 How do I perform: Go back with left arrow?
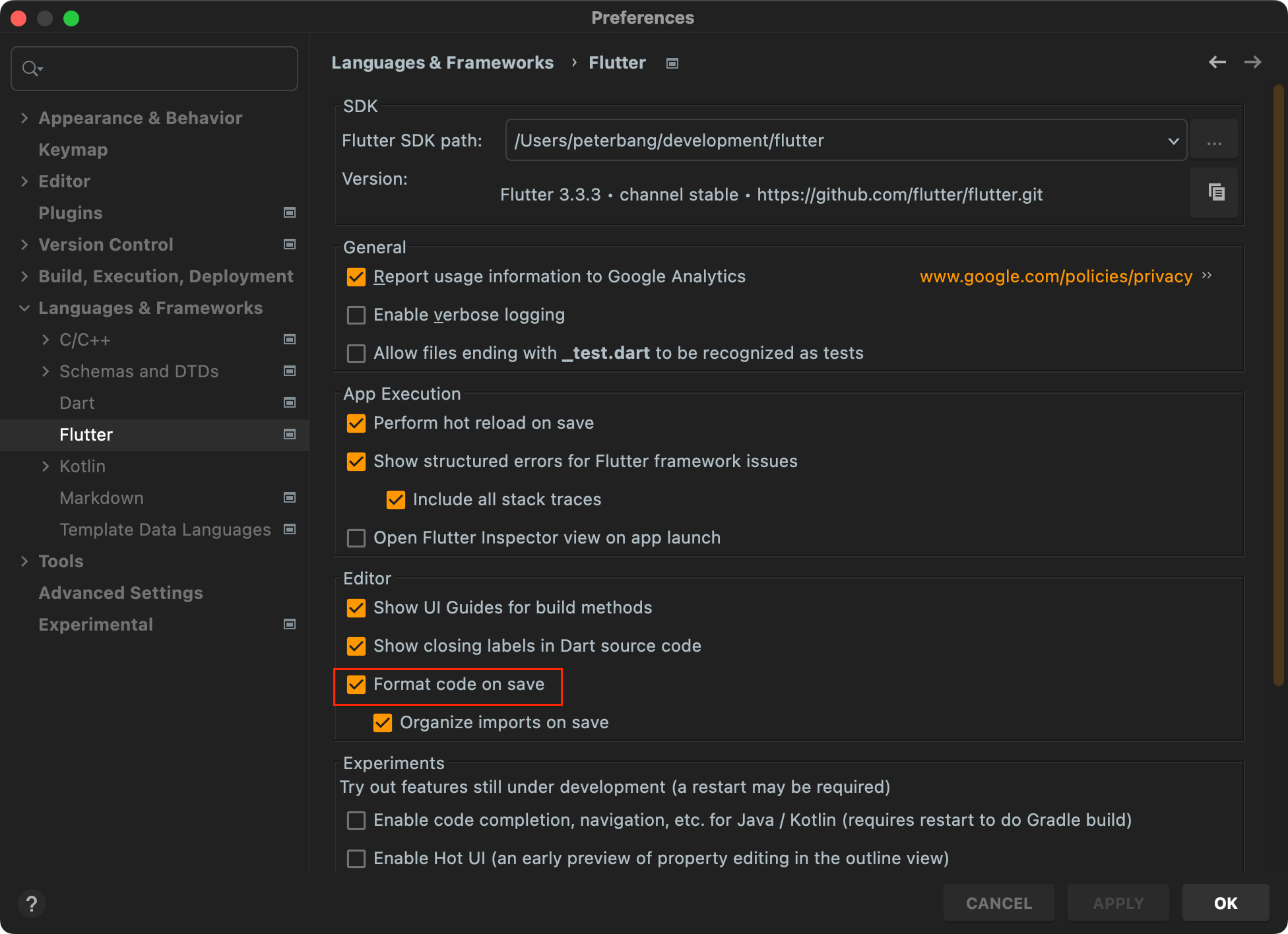point(1217,62)
